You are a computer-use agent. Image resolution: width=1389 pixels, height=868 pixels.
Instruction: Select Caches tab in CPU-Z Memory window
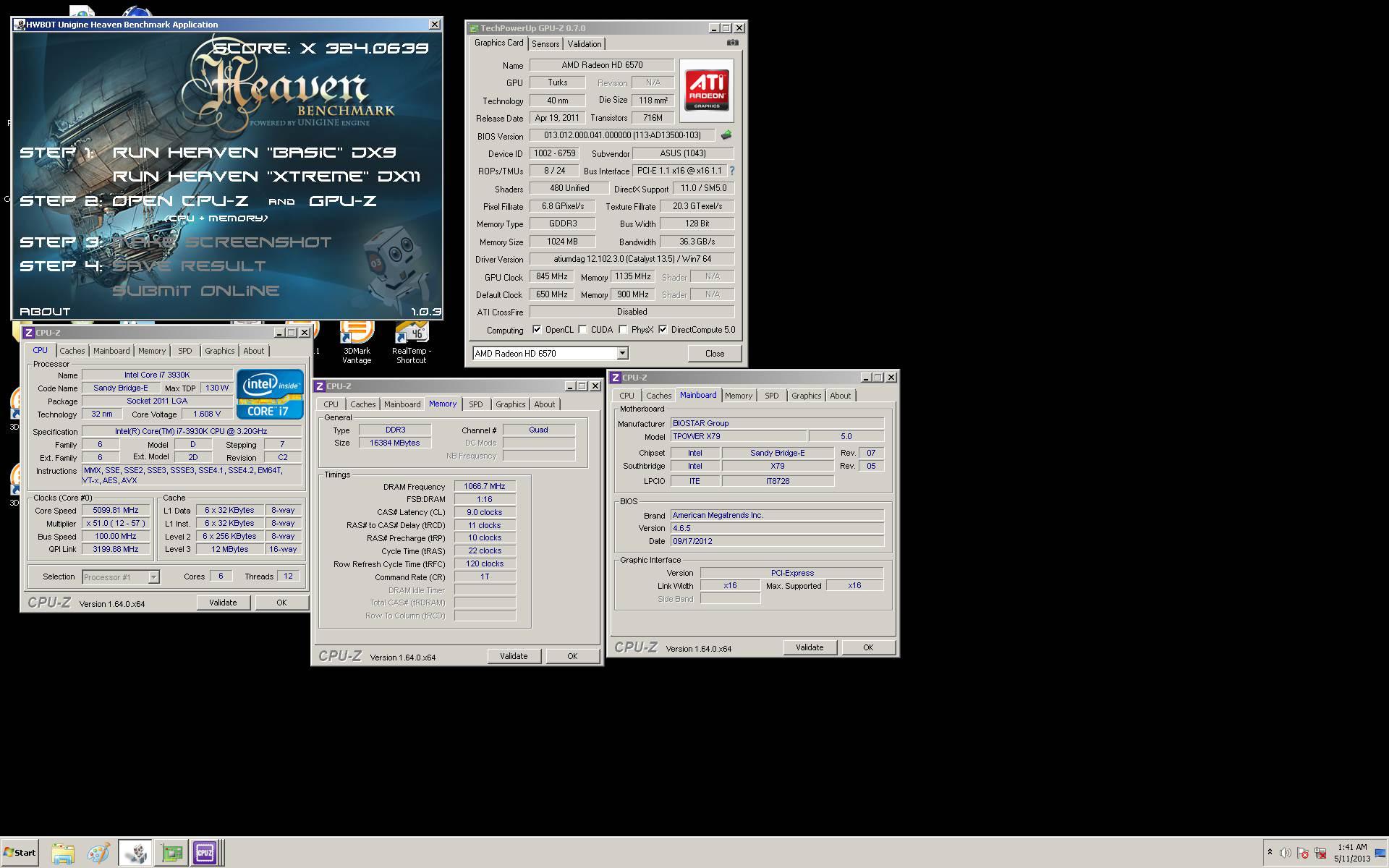(x=363, y=404)
